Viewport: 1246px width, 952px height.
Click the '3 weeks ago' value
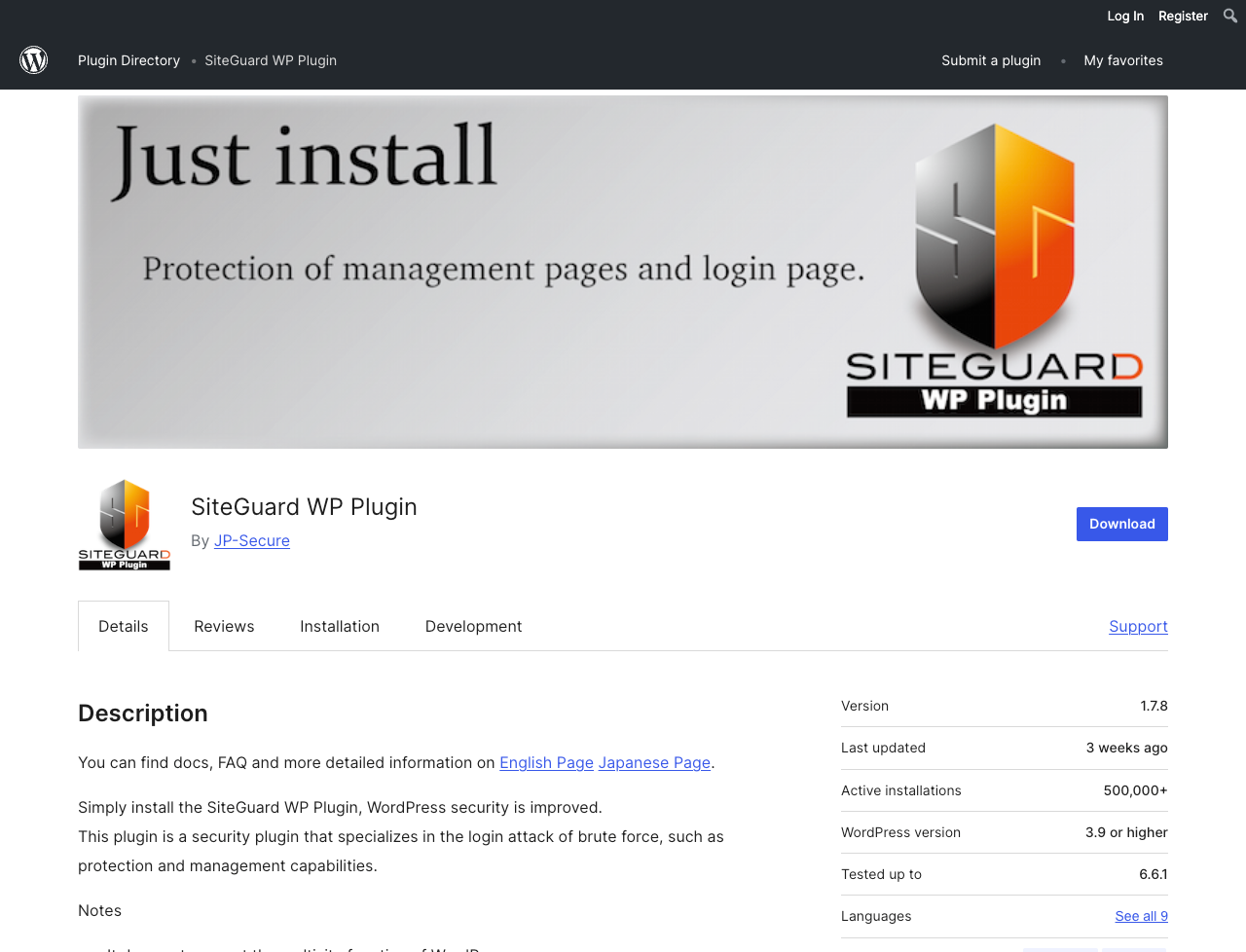click(1126, 748)
